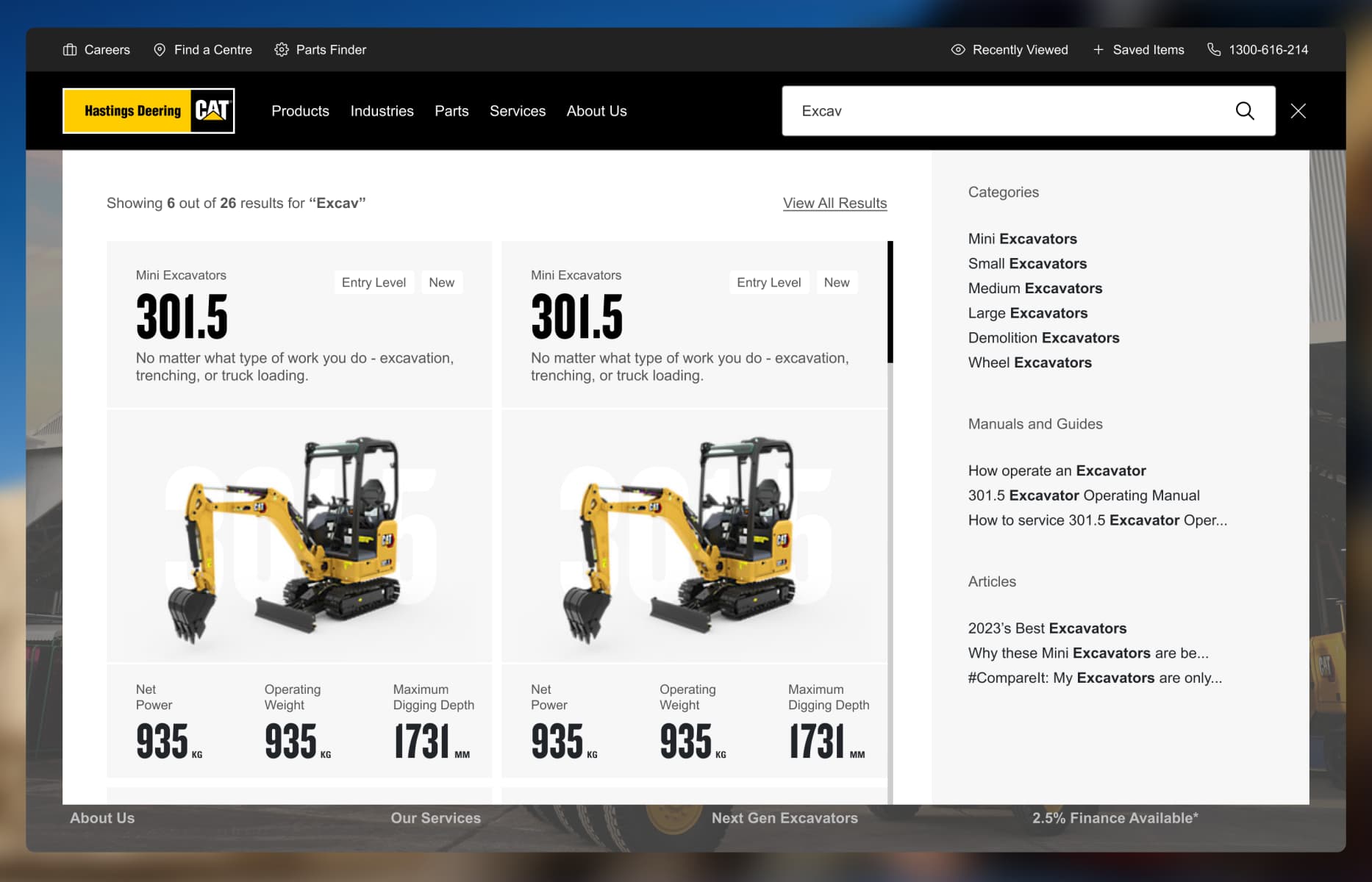Screen dimensions: 1372x882
Task: Select the Find a Centre location pin icon
Action: pyautogui.click(x=159, y=49)
